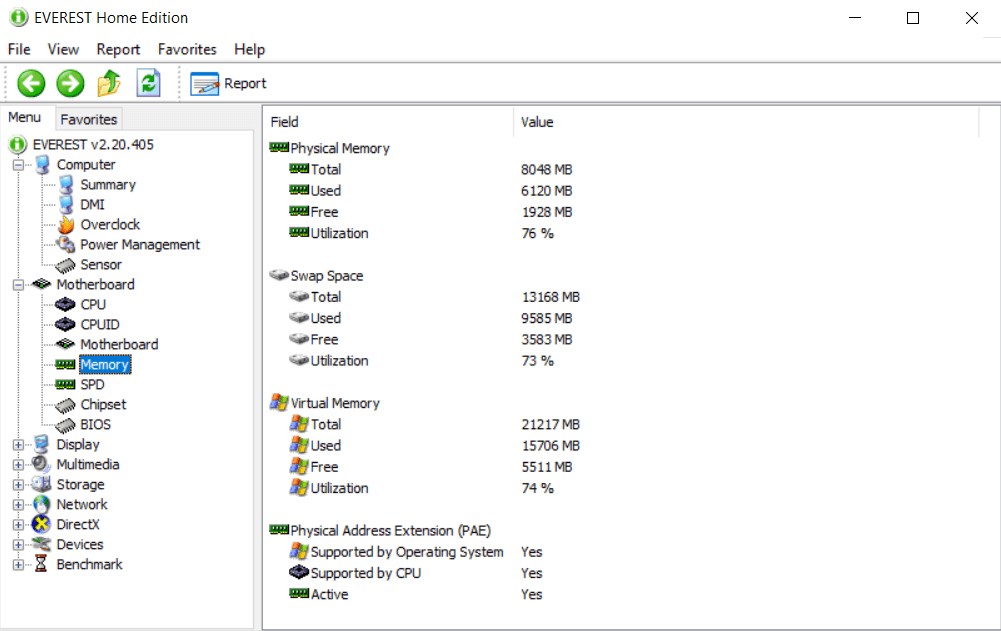
Task: Click the green back navigation arrow
Action: click(31, 83)
